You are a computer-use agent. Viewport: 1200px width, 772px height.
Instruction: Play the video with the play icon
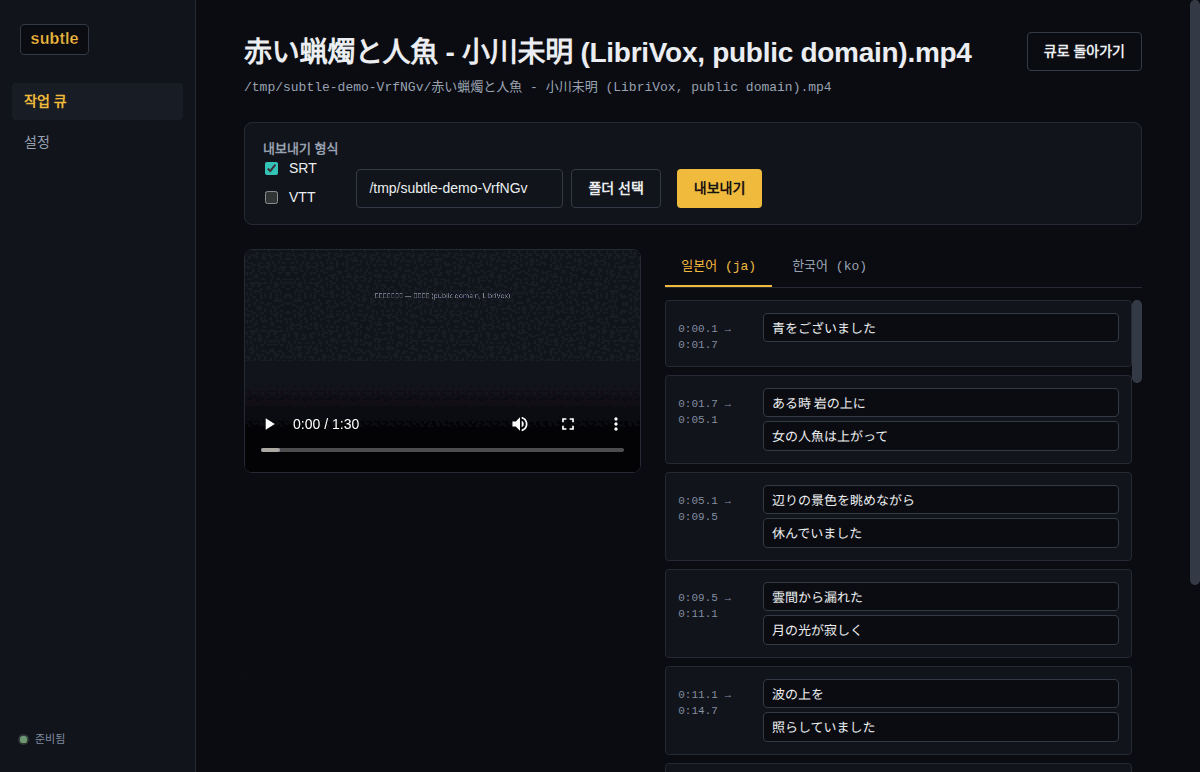coord(269,424)
